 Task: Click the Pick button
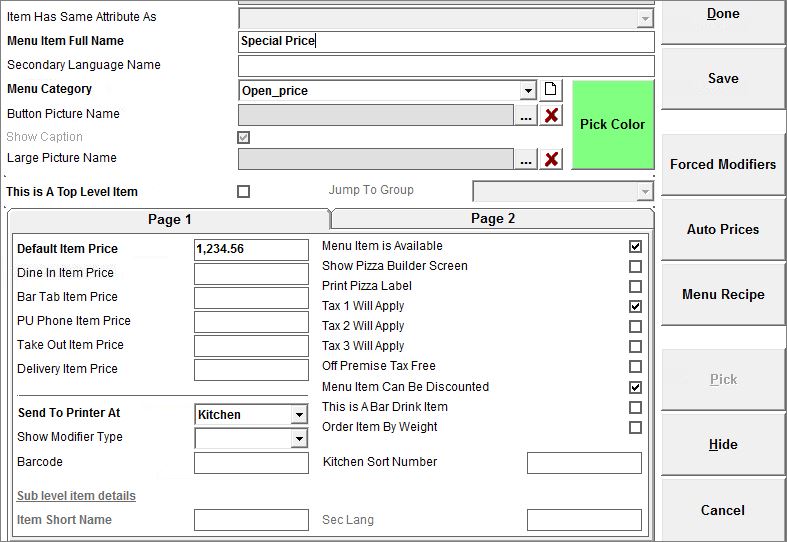(723, 379)
